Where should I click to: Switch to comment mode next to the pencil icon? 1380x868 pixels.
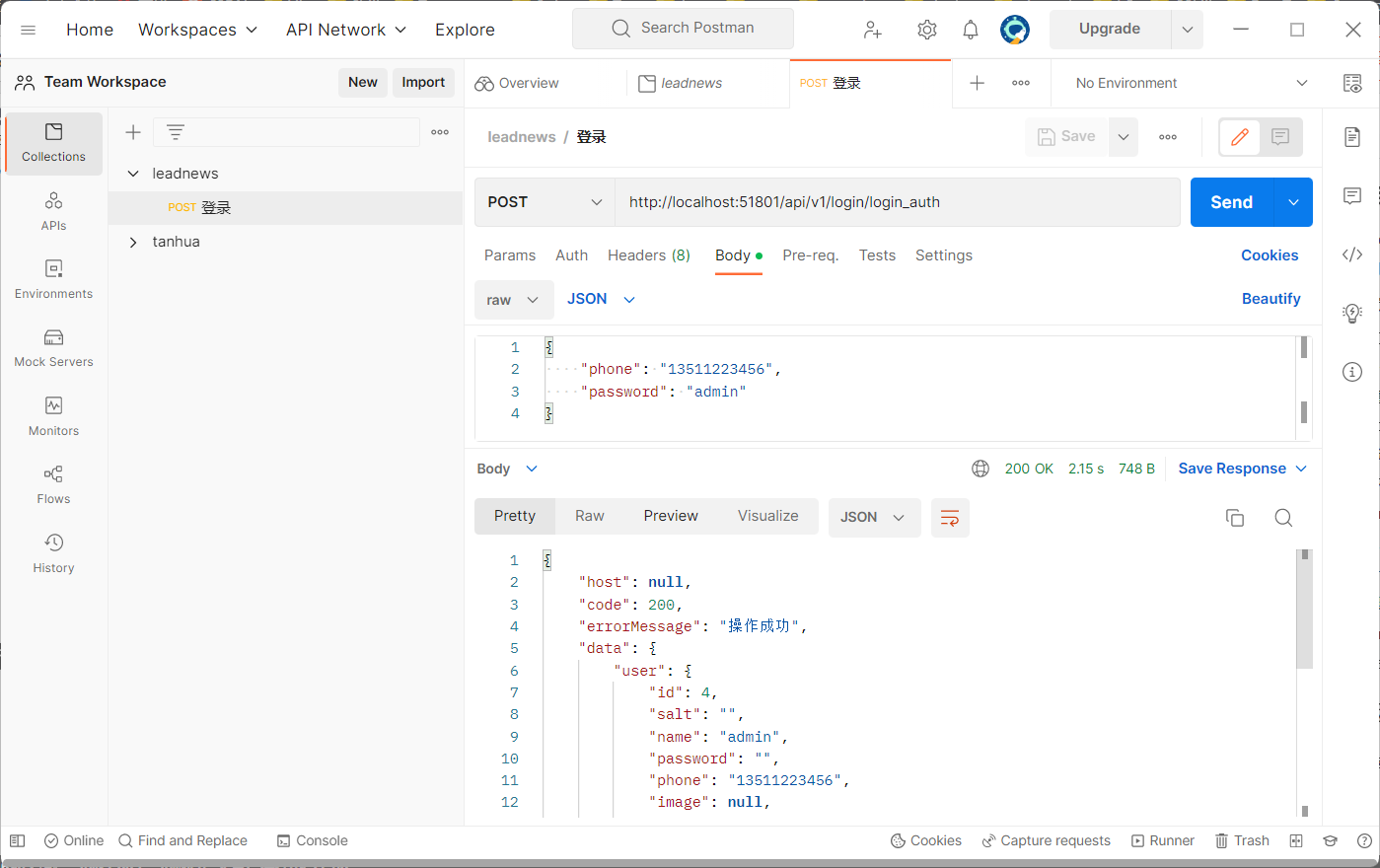(x=1280, y=137)
